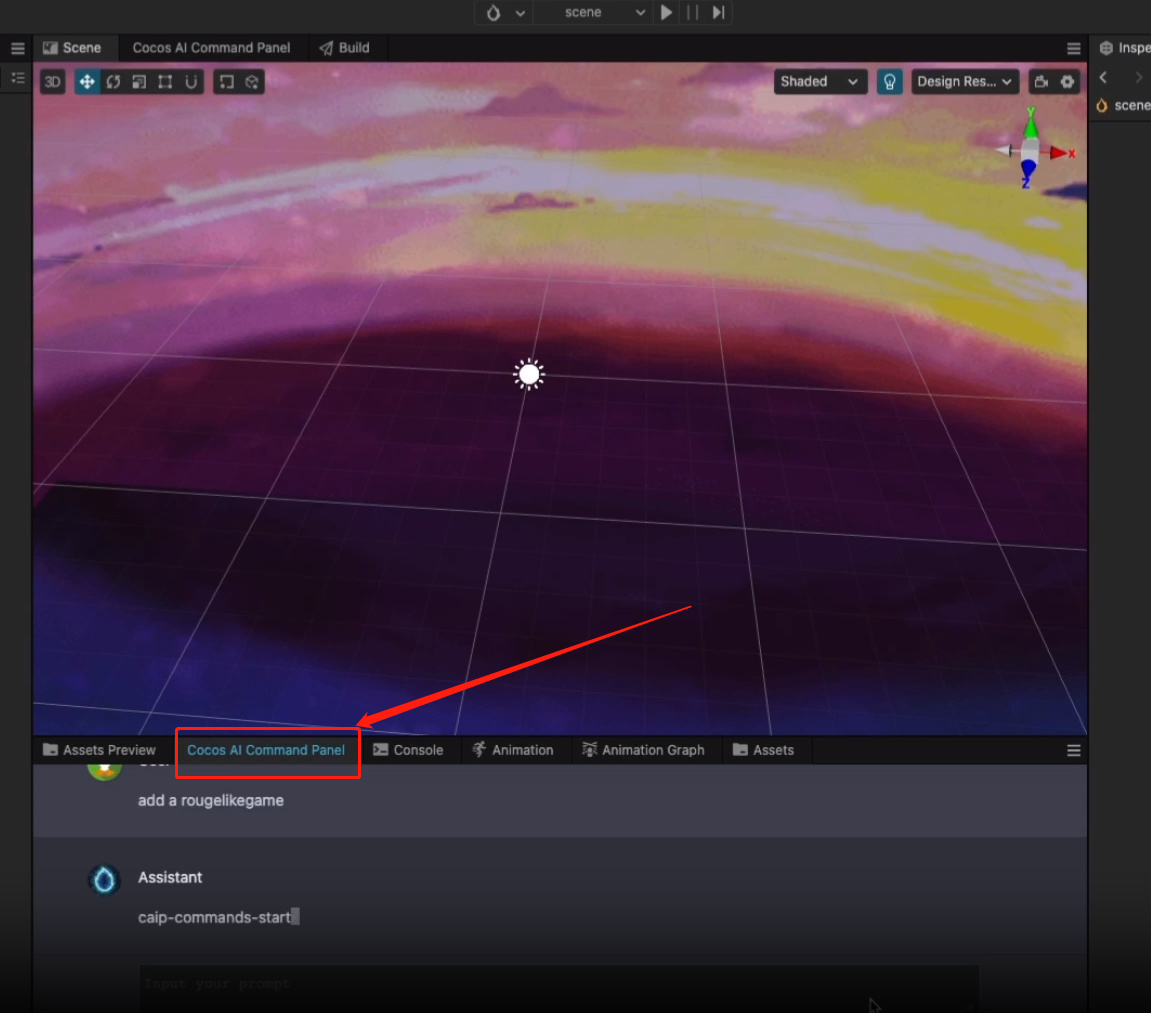Click the user message 'add a rougelikegame'
The image size is (1151, 1013).
(x=211, y=800)
